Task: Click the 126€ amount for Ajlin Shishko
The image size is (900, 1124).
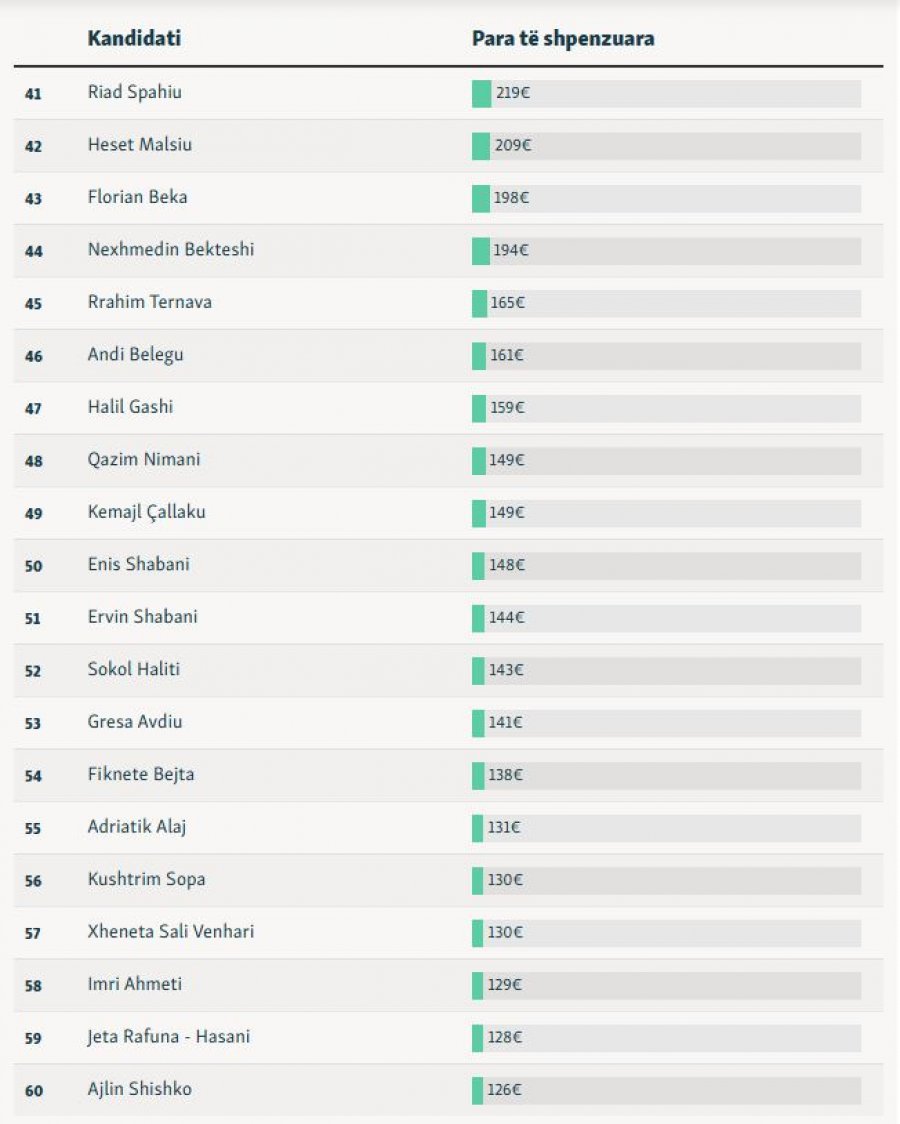Action: point(506,1090)
